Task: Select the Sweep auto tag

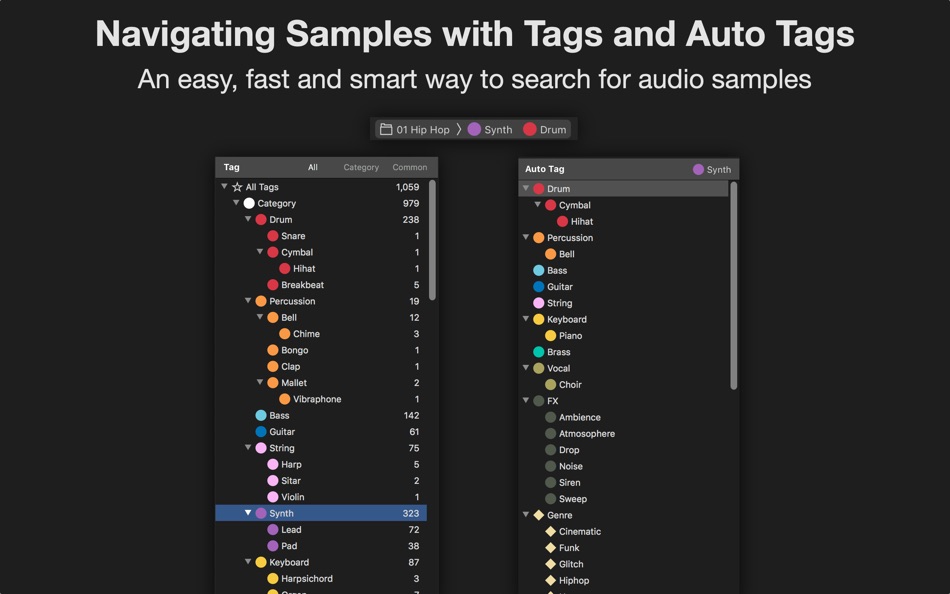Action: coord(623,499)
